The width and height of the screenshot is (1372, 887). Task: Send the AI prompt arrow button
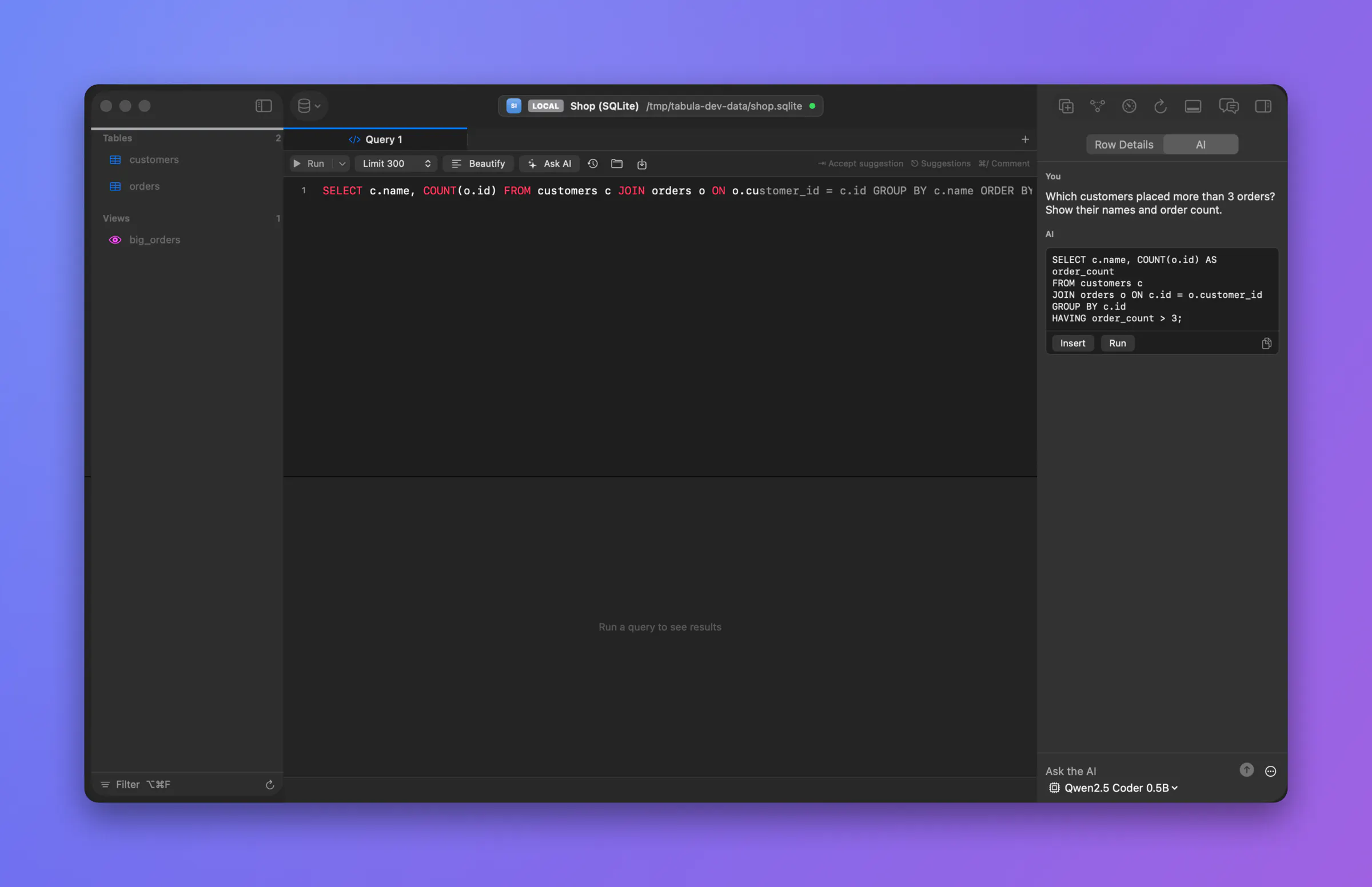pos(1246,770)
